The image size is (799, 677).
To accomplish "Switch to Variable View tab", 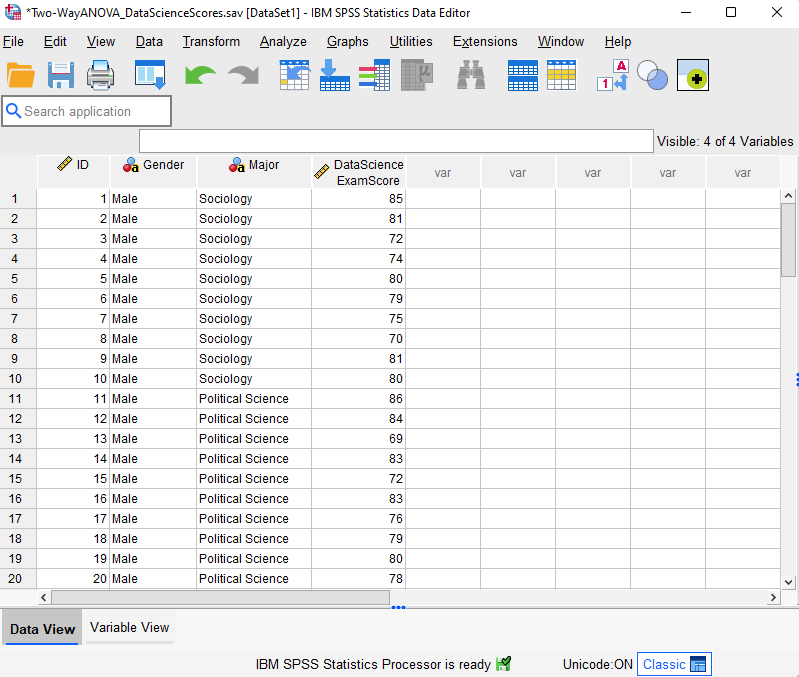I will coord(129,627).
